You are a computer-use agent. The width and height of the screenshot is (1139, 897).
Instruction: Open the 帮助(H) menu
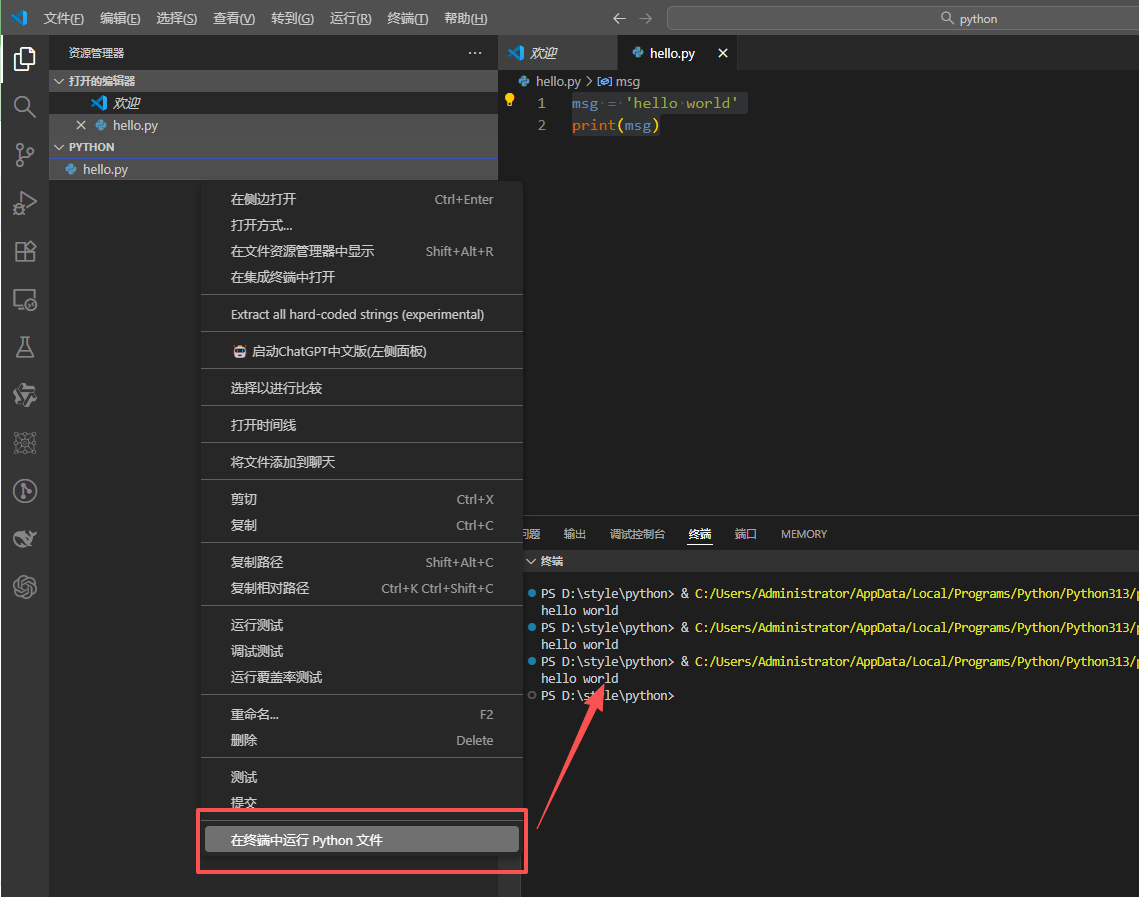[x=466, y=18]
